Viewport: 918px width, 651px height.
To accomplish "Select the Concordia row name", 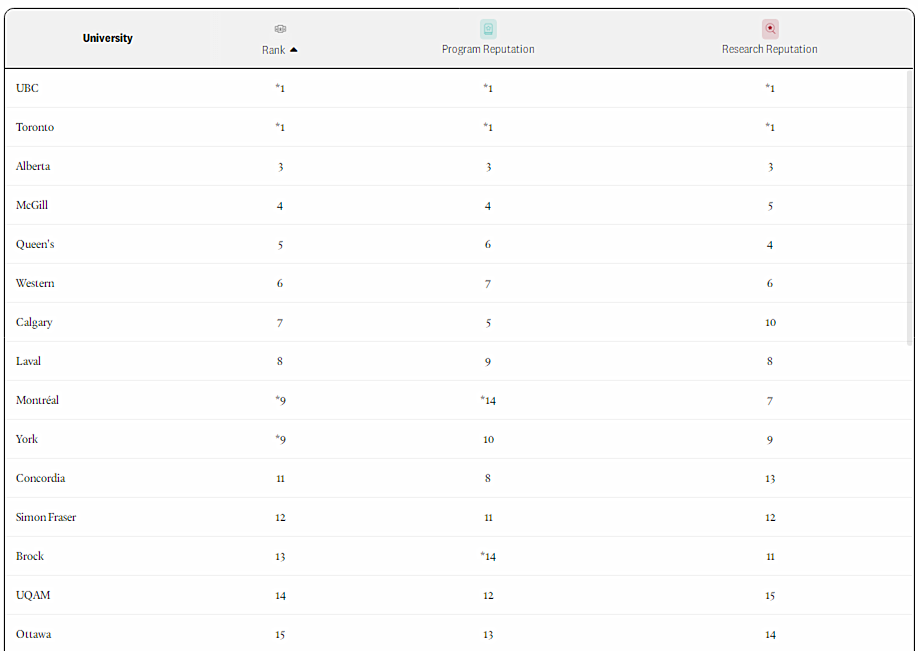I will [x=40, y=478].
